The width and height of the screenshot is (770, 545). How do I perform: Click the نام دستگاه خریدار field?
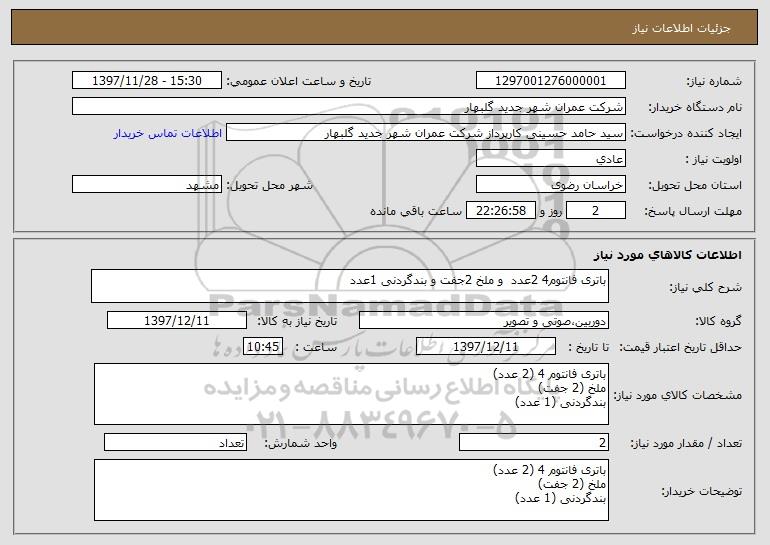click(349, 107)
